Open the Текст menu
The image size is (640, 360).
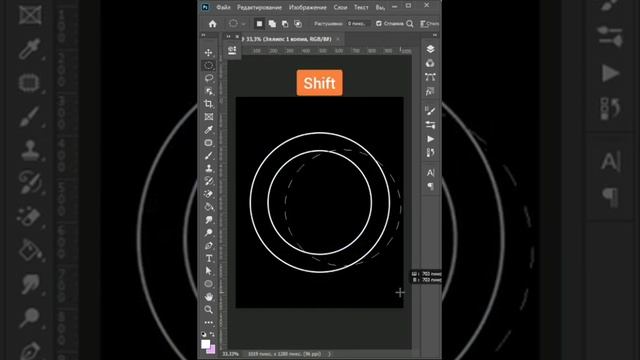(361, 7)
